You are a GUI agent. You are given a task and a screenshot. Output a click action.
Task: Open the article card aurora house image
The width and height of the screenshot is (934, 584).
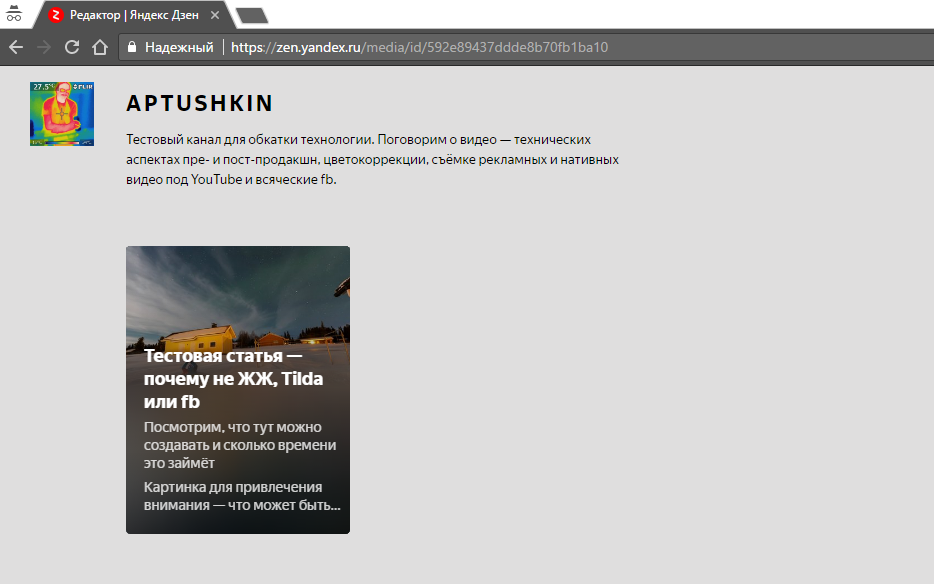click(x=238, y=296)
